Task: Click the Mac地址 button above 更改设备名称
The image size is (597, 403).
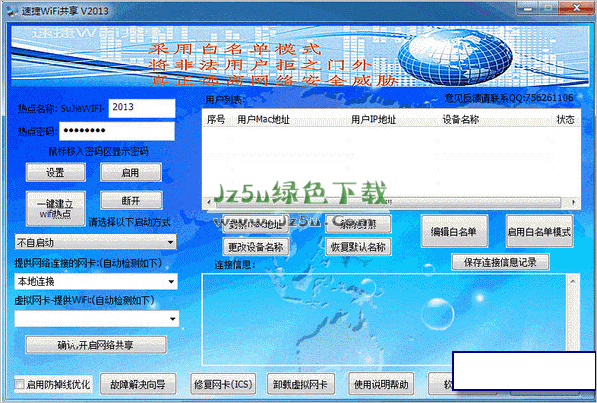Action: click(x=255, y=224)
